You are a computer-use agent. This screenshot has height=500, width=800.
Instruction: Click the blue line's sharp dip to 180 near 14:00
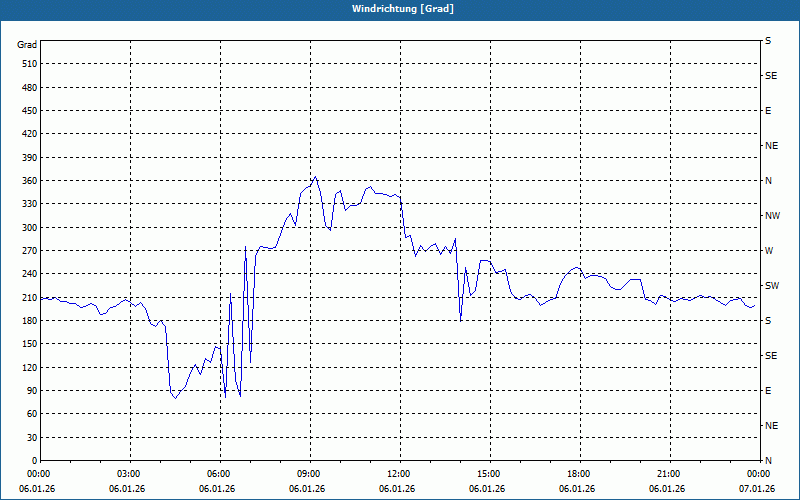[461, 321]
